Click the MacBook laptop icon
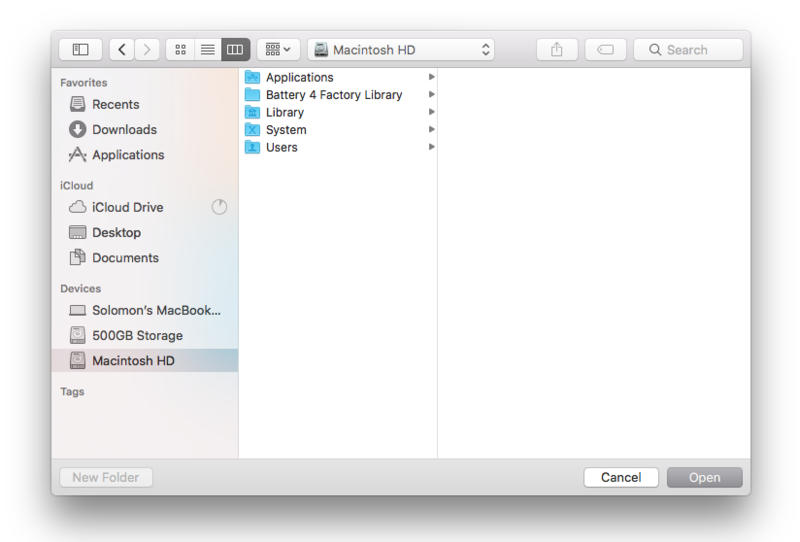 pos(78,310)
